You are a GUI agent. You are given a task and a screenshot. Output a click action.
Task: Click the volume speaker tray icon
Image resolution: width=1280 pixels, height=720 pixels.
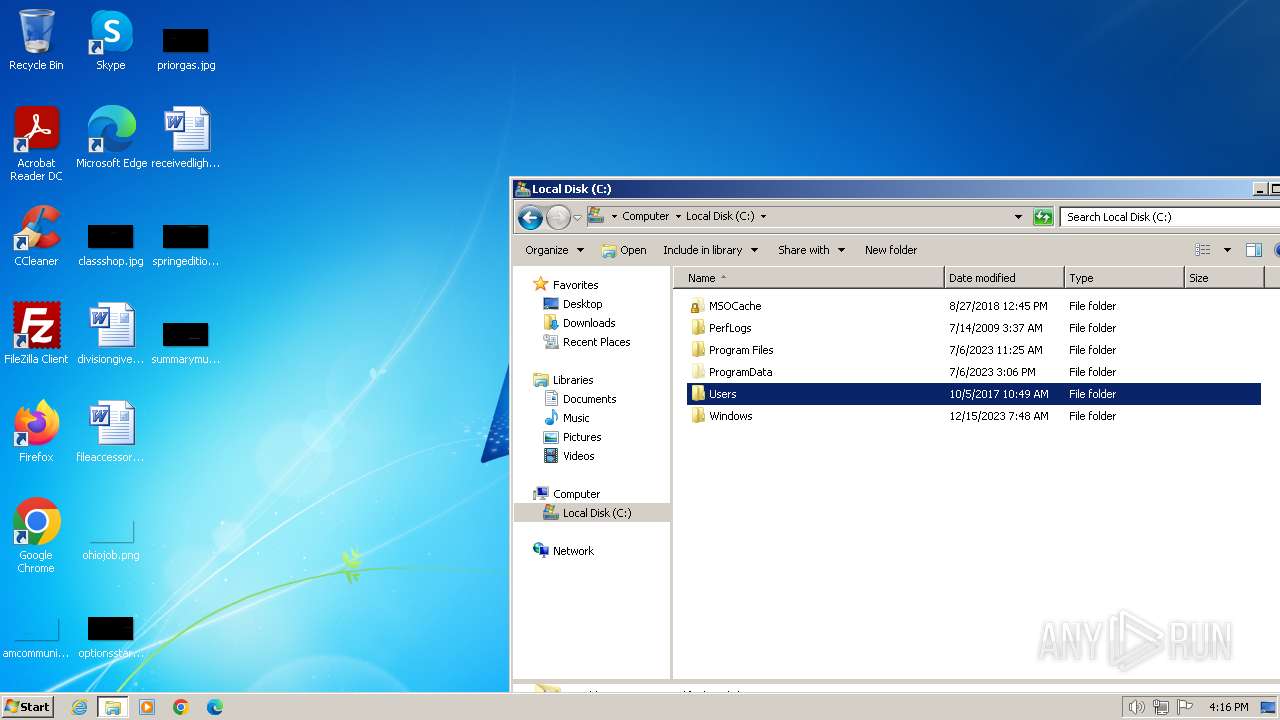1136,707
